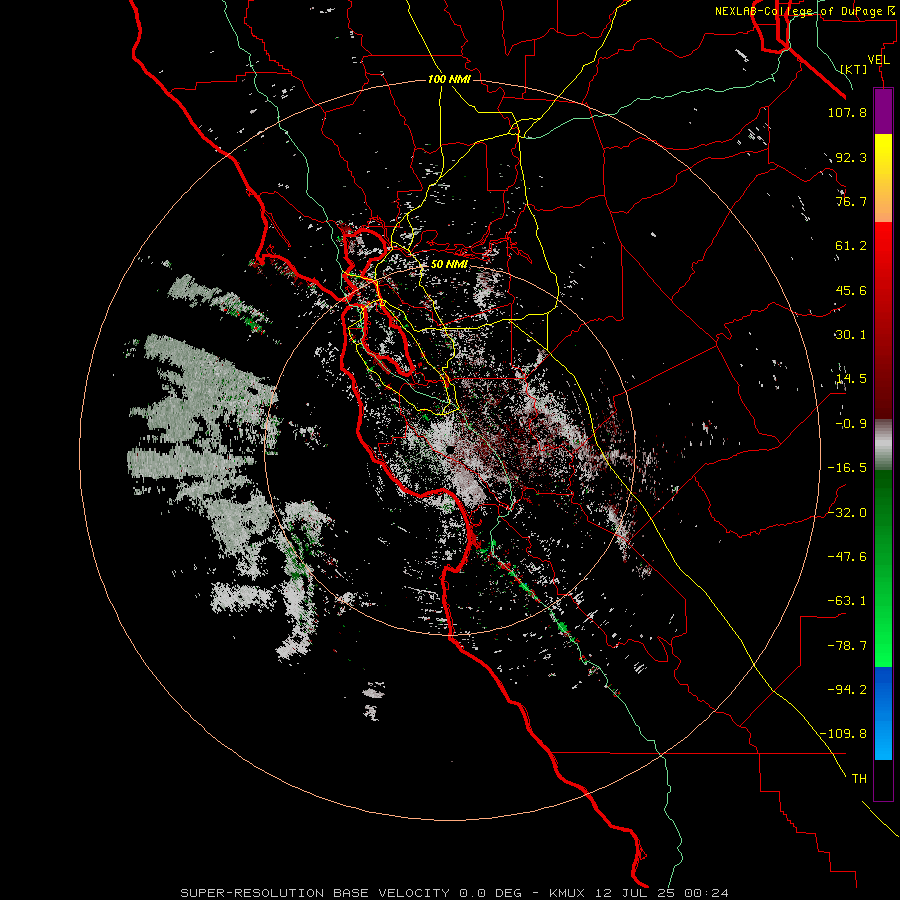
Task: Pick the black TH segment of the color bar
Action: (x=883, y=780)
